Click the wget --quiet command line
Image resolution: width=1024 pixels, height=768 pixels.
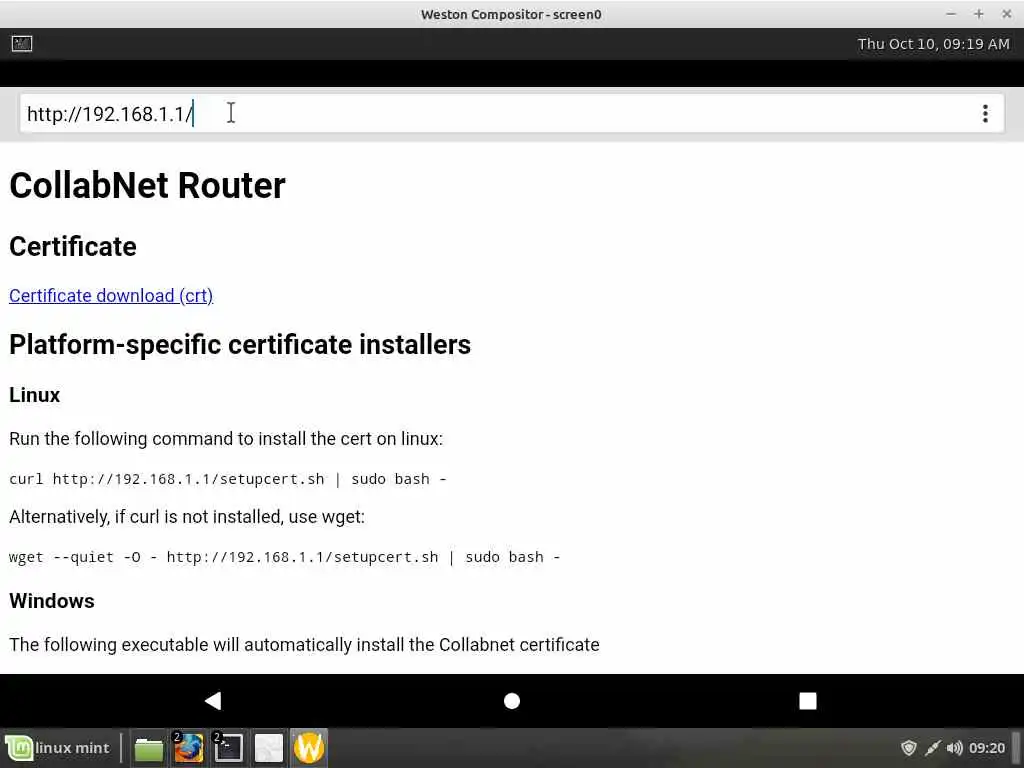tap(285, 557)
